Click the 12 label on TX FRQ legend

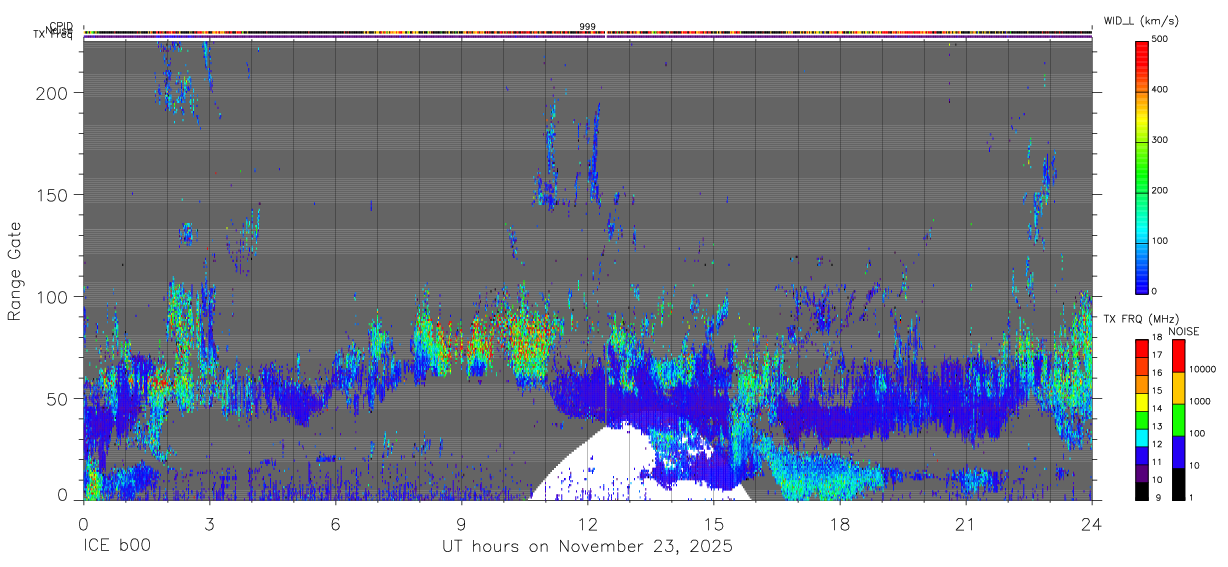(x=1157, y=444)
